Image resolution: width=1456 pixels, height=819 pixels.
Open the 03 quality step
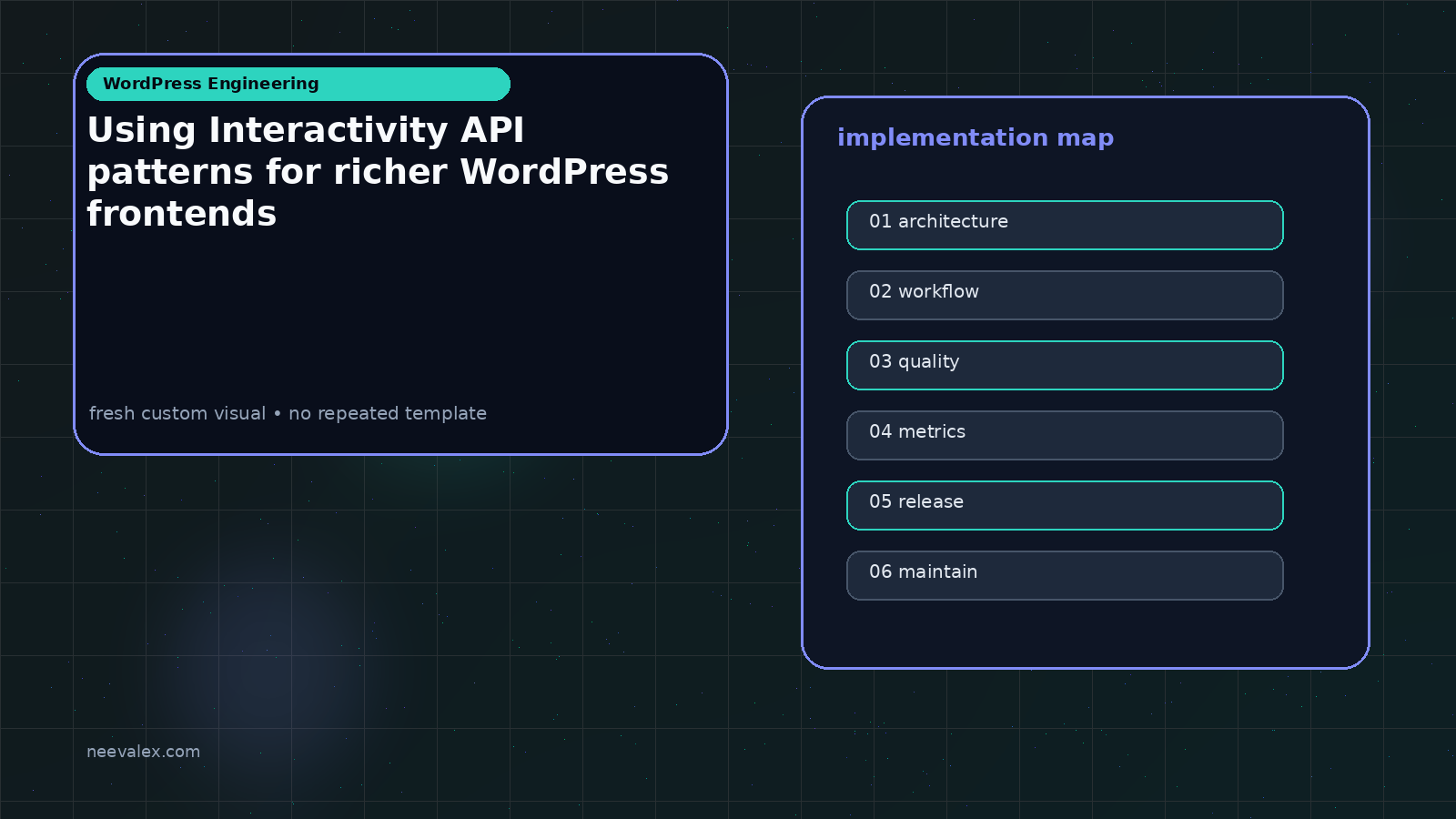click(1065, 365)
